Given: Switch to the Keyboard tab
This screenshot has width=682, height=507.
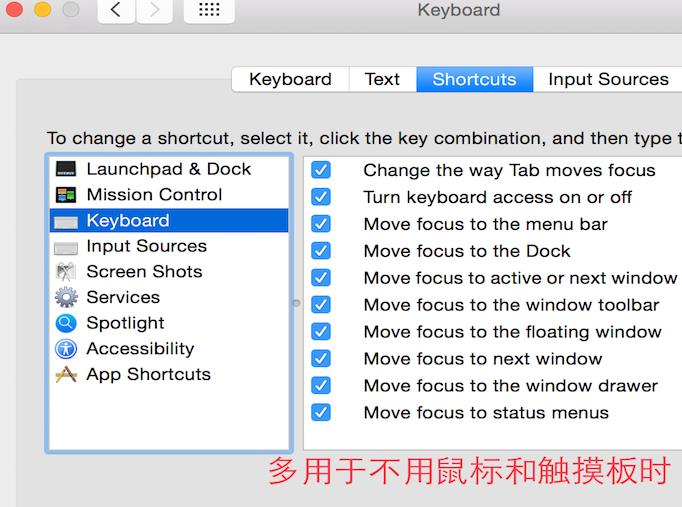Looking at the screenshot, I should click(x=290, y=80).
